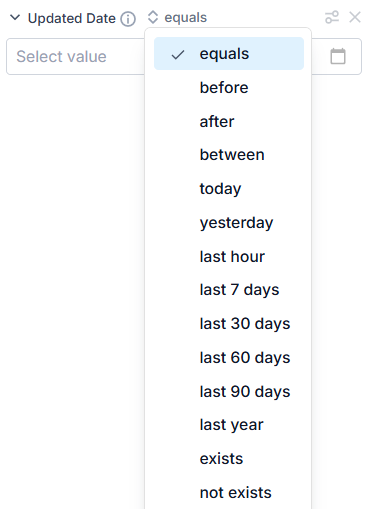Image resolution: width=370 pixels, height=509 pixels.
Task: Select the before operator
Action: click(x=229, y=88)
